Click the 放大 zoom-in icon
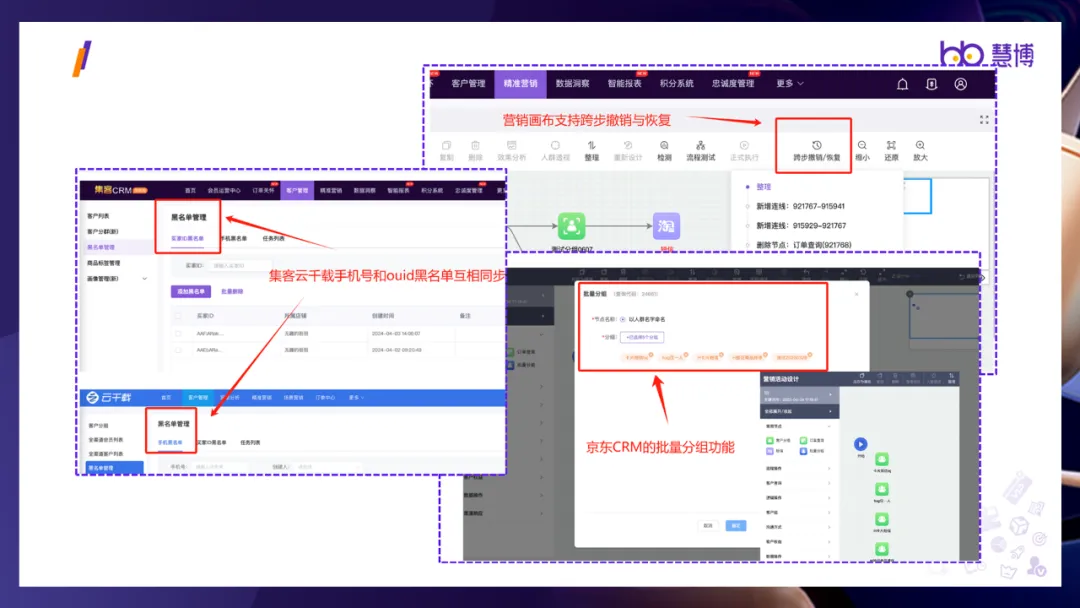This screenshot has width=1080, height=608. 920,145
